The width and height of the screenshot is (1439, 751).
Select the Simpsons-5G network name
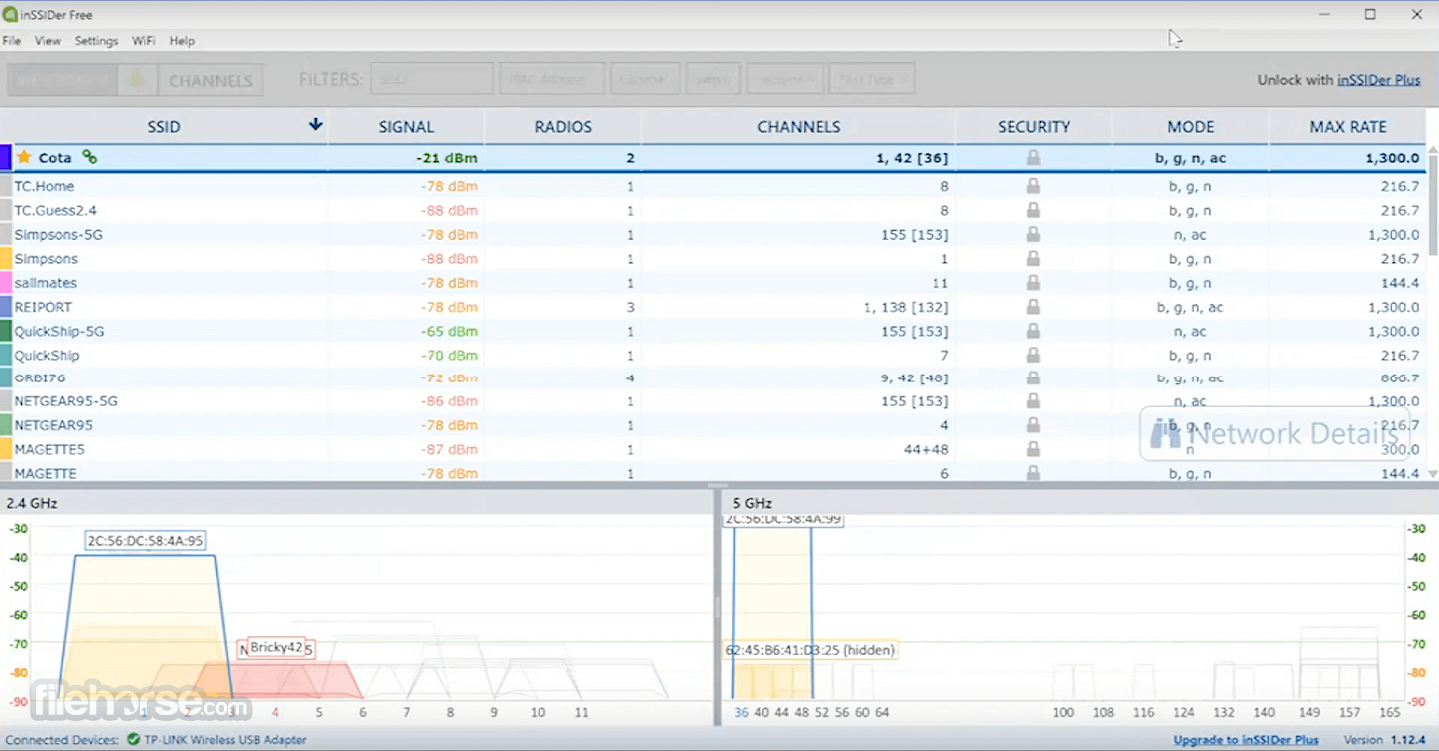point(58,234)
